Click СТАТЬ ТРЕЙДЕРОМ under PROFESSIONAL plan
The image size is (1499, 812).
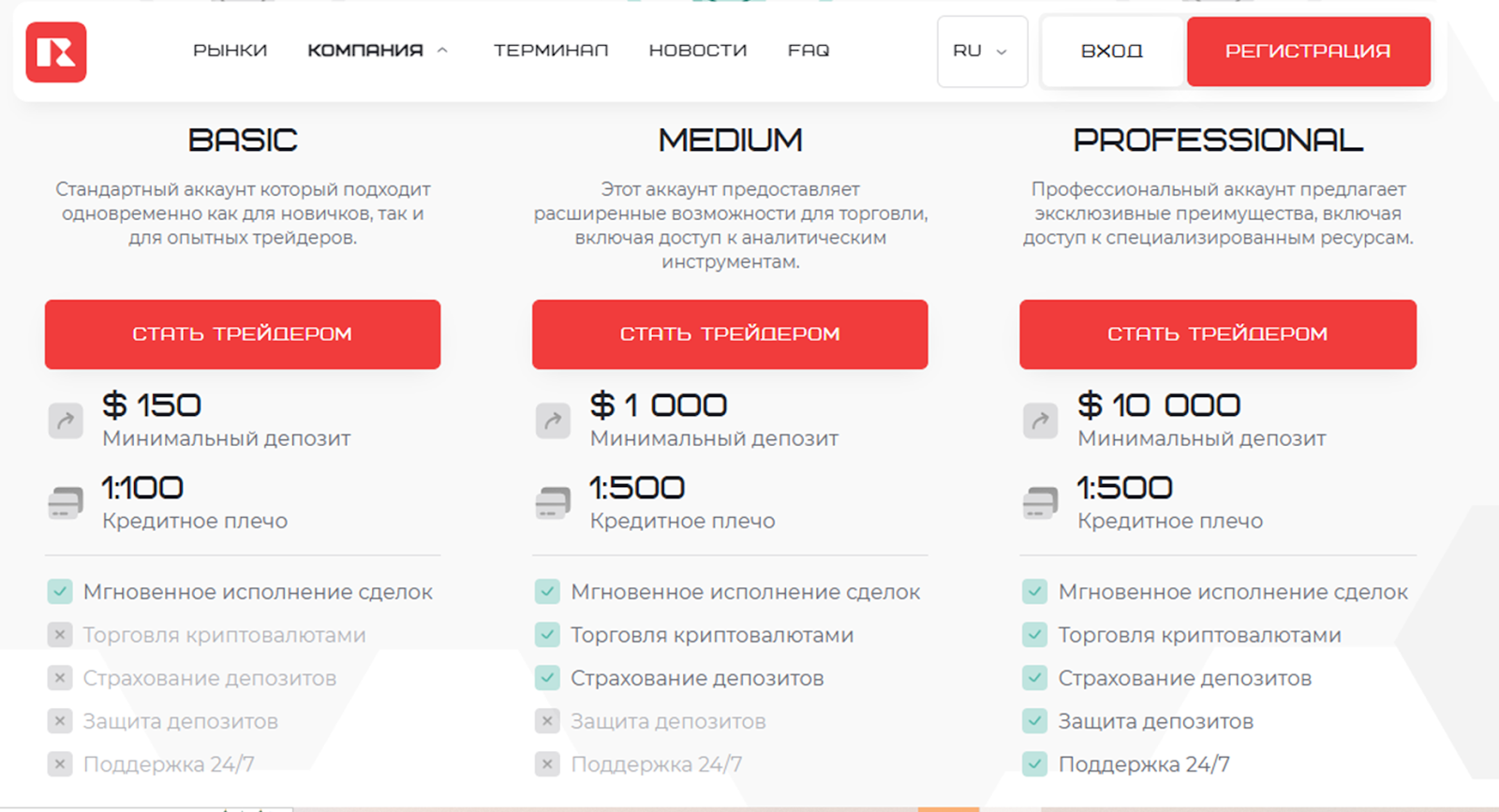pyautogui.click(x=1218, y=334)
